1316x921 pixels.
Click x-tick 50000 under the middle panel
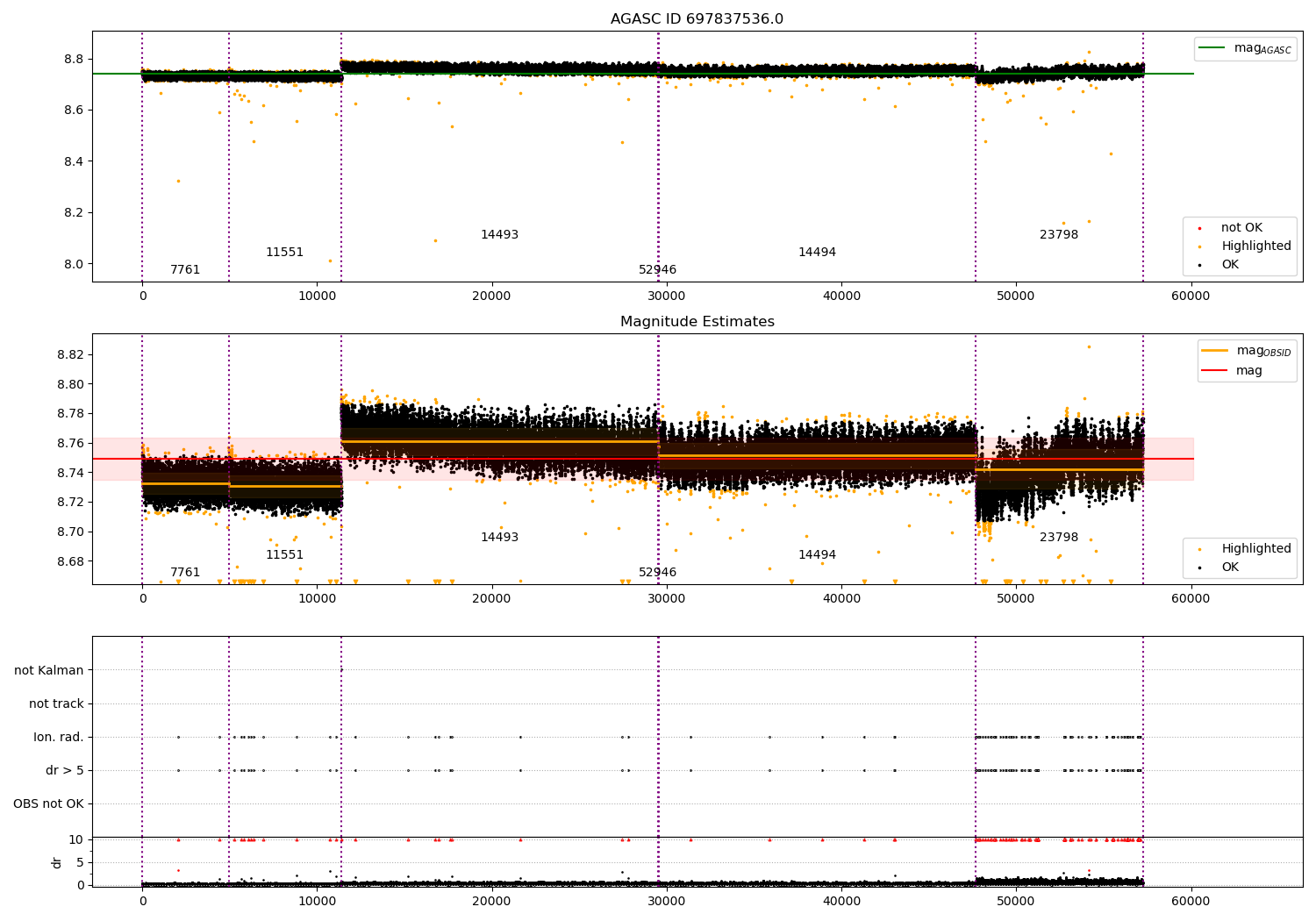coord(1016,599)
